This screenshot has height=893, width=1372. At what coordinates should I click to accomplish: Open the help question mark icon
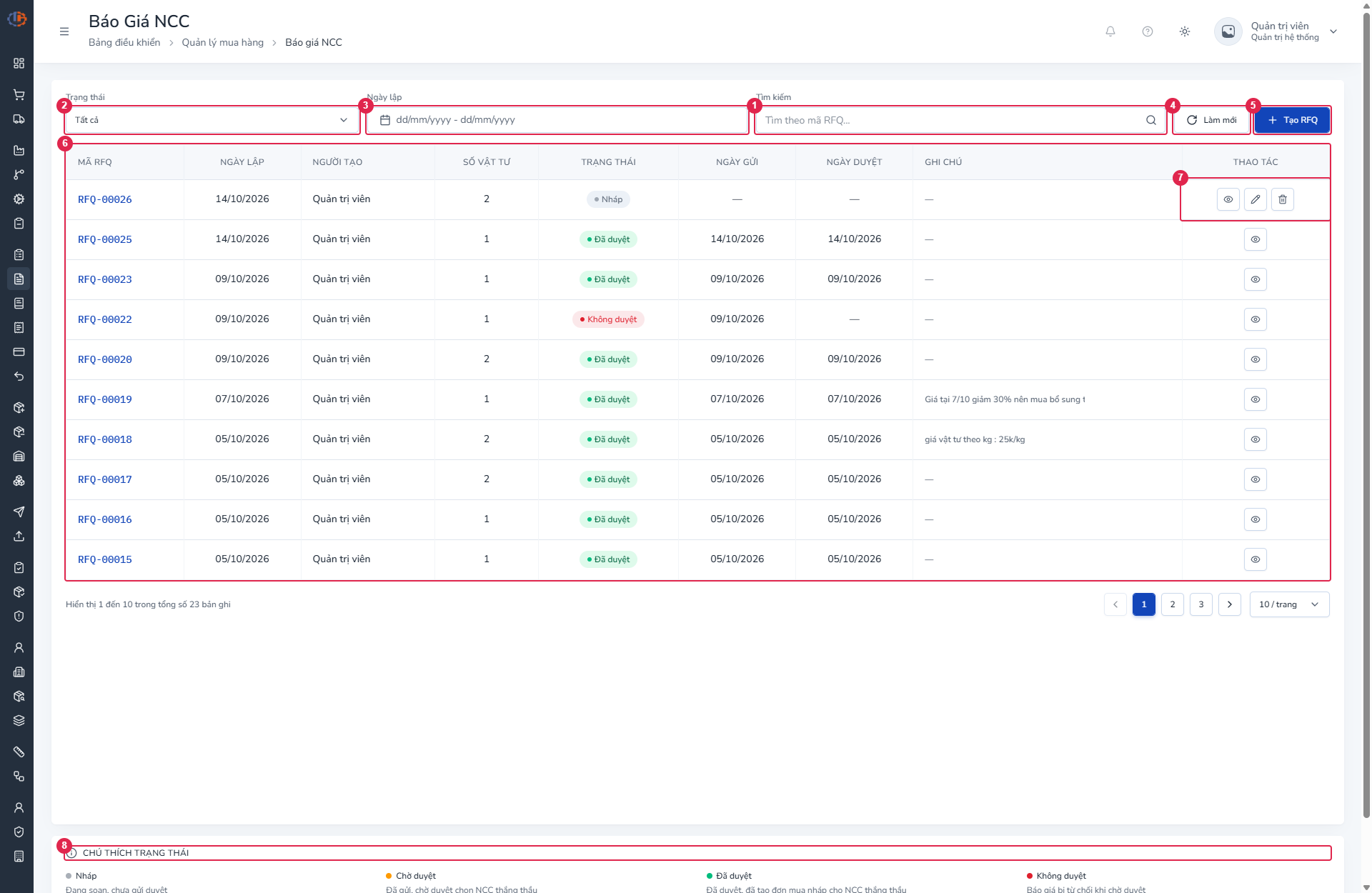[x=1148, y=31]
